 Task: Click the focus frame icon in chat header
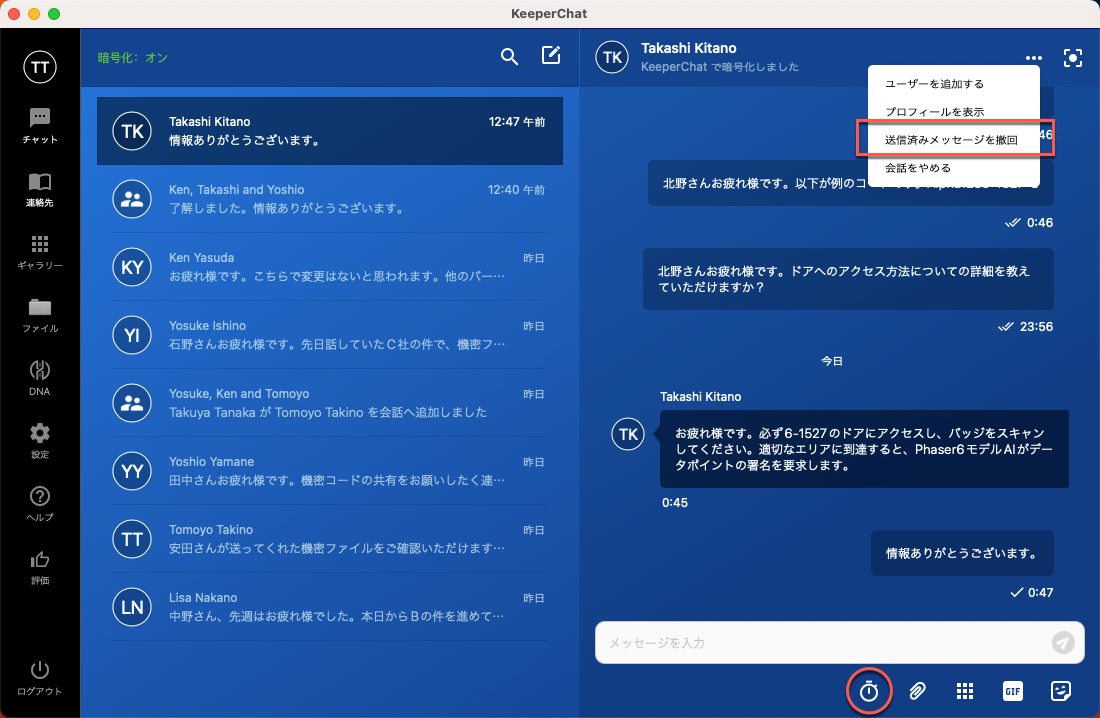[1073, 58]
